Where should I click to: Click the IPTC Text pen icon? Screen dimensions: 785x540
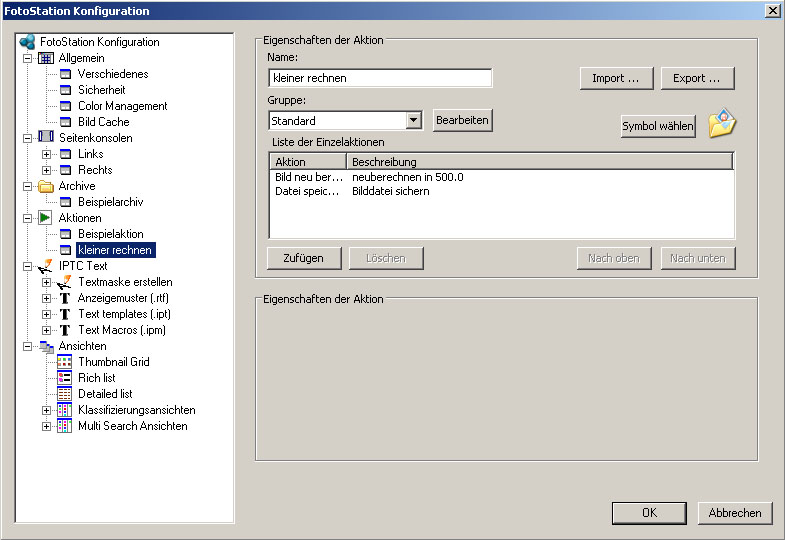[46, 266]
